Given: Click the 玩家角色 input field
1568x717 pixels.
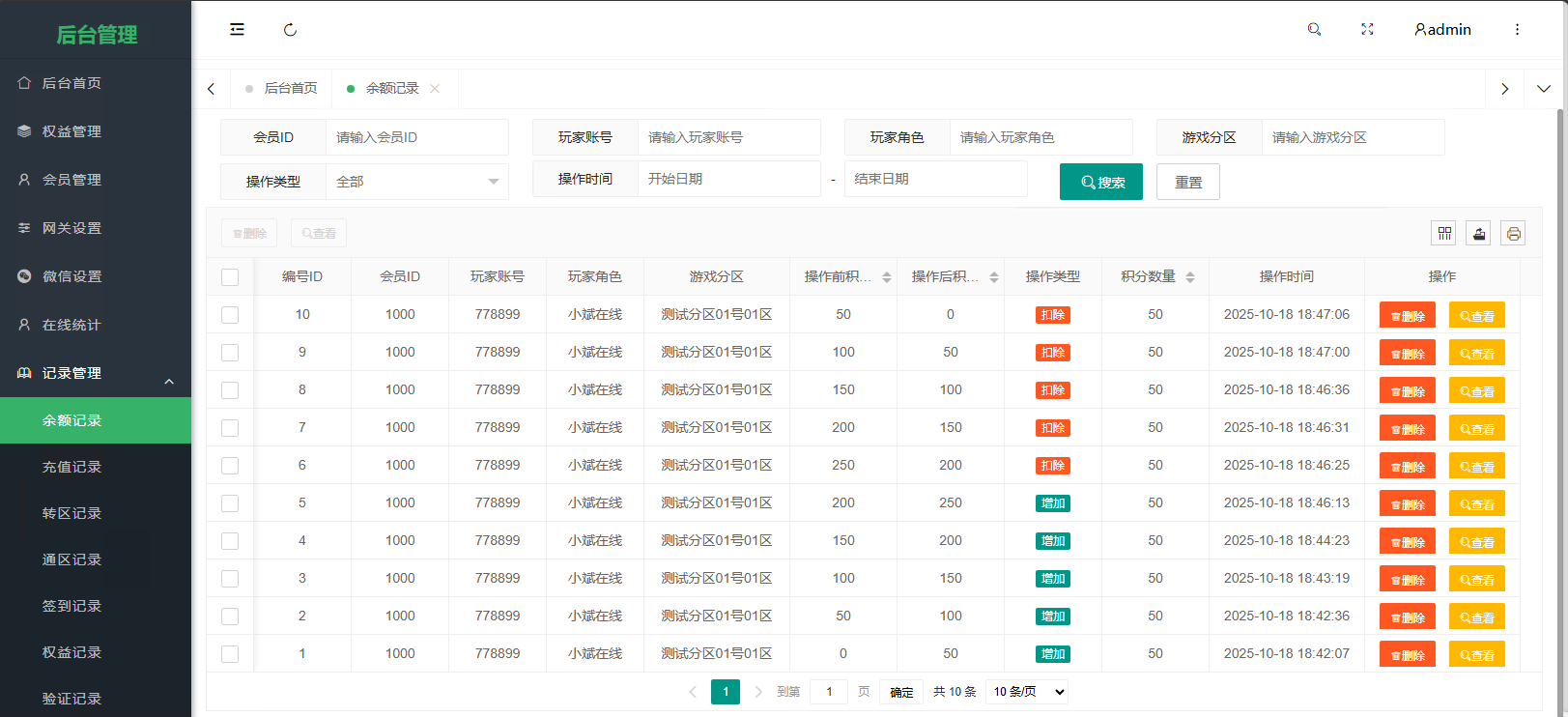Looking at the screenshot, I should [x=1041, y=137].
